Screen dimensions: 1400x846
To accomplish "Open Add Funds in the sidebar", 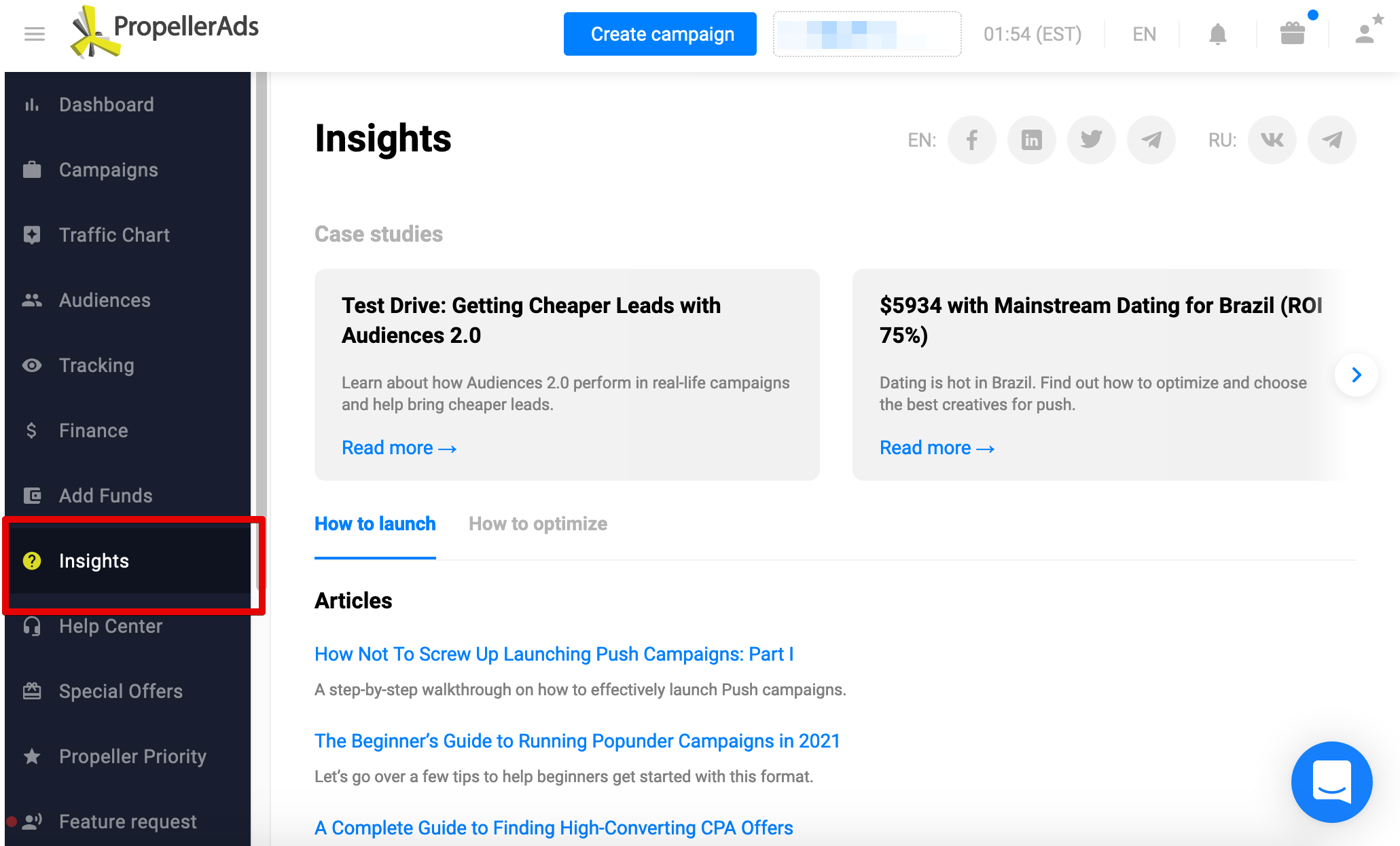I will 128,496.
